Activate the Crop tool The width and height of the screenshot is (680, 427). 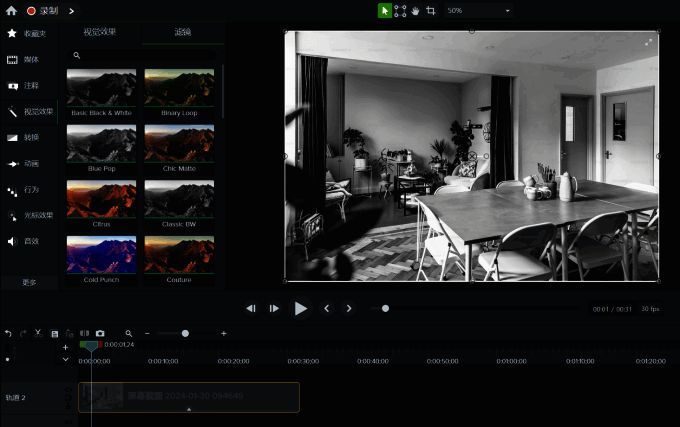point(431,11)
